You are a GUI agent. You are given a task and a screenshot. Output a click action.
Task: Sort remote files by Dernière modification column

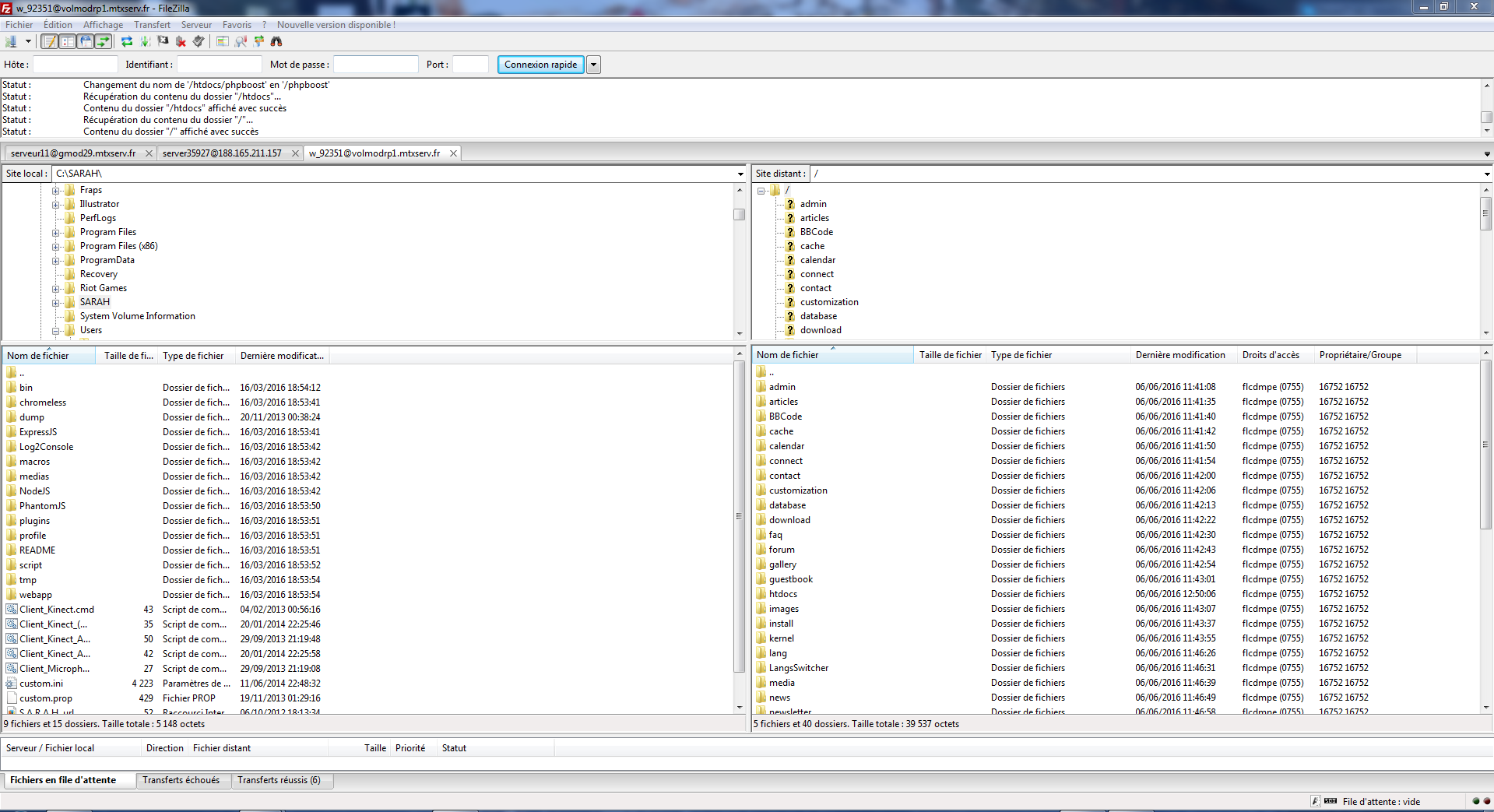(1179, 355)
